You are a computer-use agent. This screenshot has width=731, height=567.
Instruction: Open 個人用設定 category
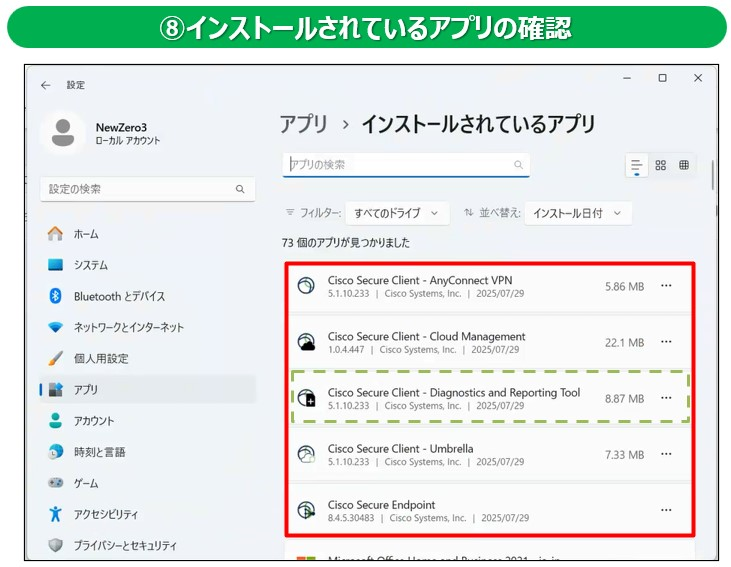(148, 358)
